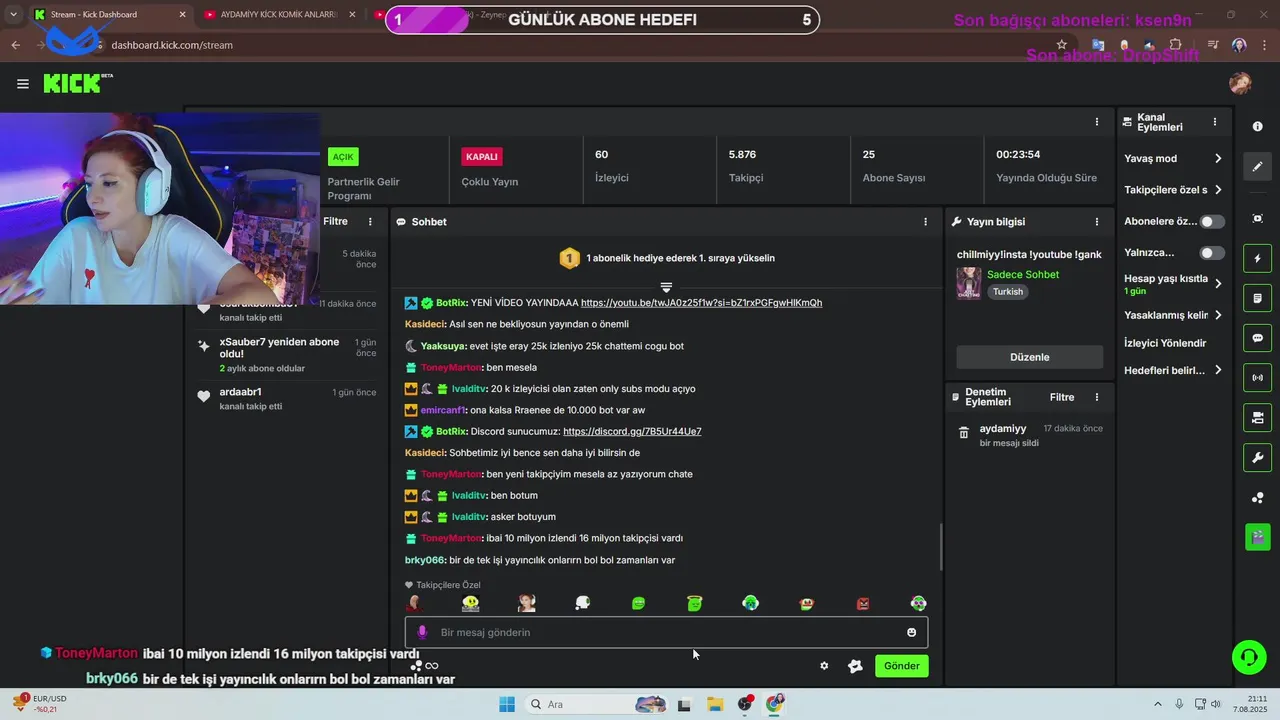The height and width of the screenshot is (720, 1280).
Task: Open chat settings gear icon
Action: pos(824,666)
